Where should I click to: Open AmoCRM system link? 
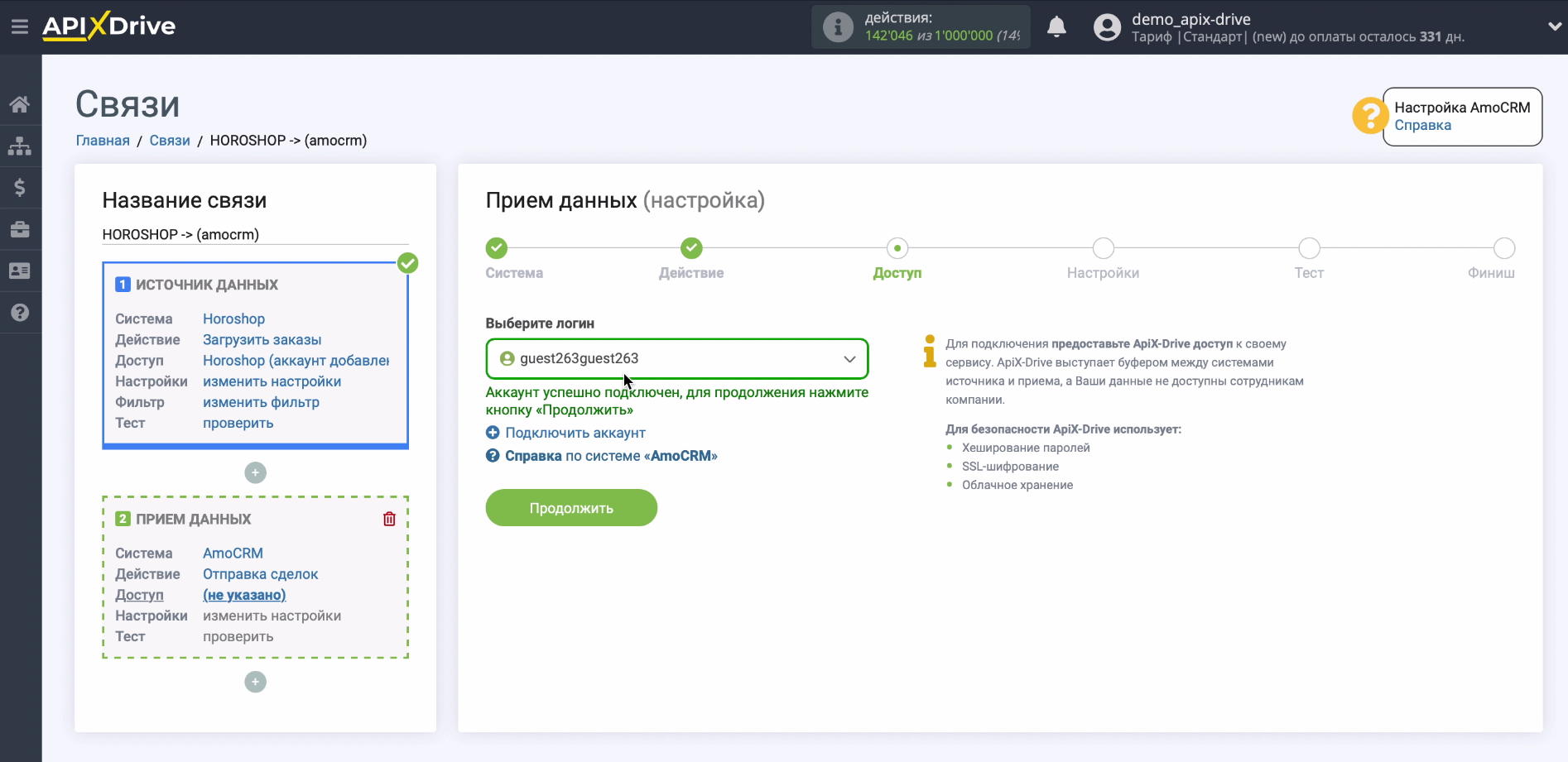coord(233,553)
